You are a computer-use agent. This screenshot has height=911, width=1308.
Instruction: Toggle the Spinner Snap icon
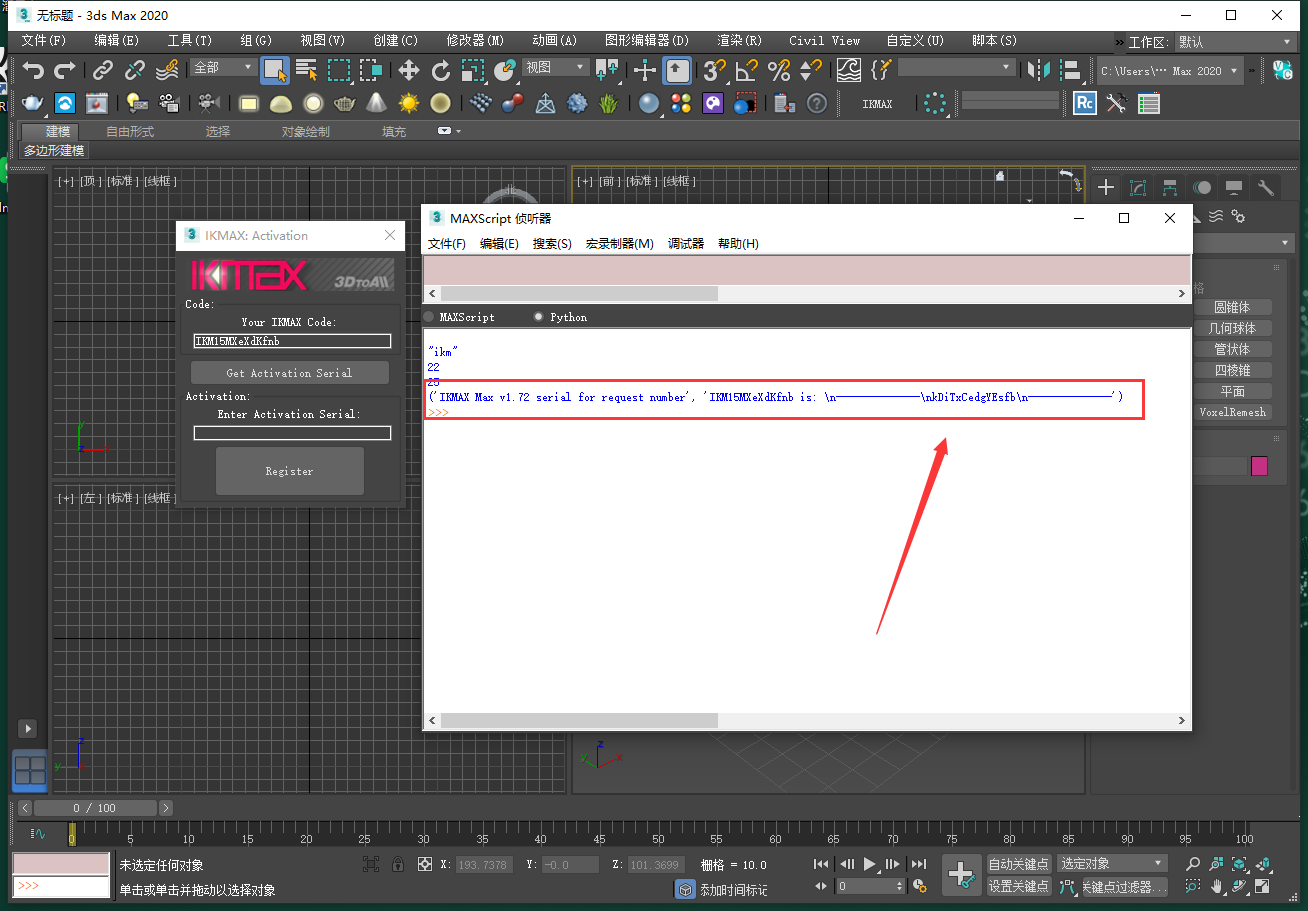point(811,70)
